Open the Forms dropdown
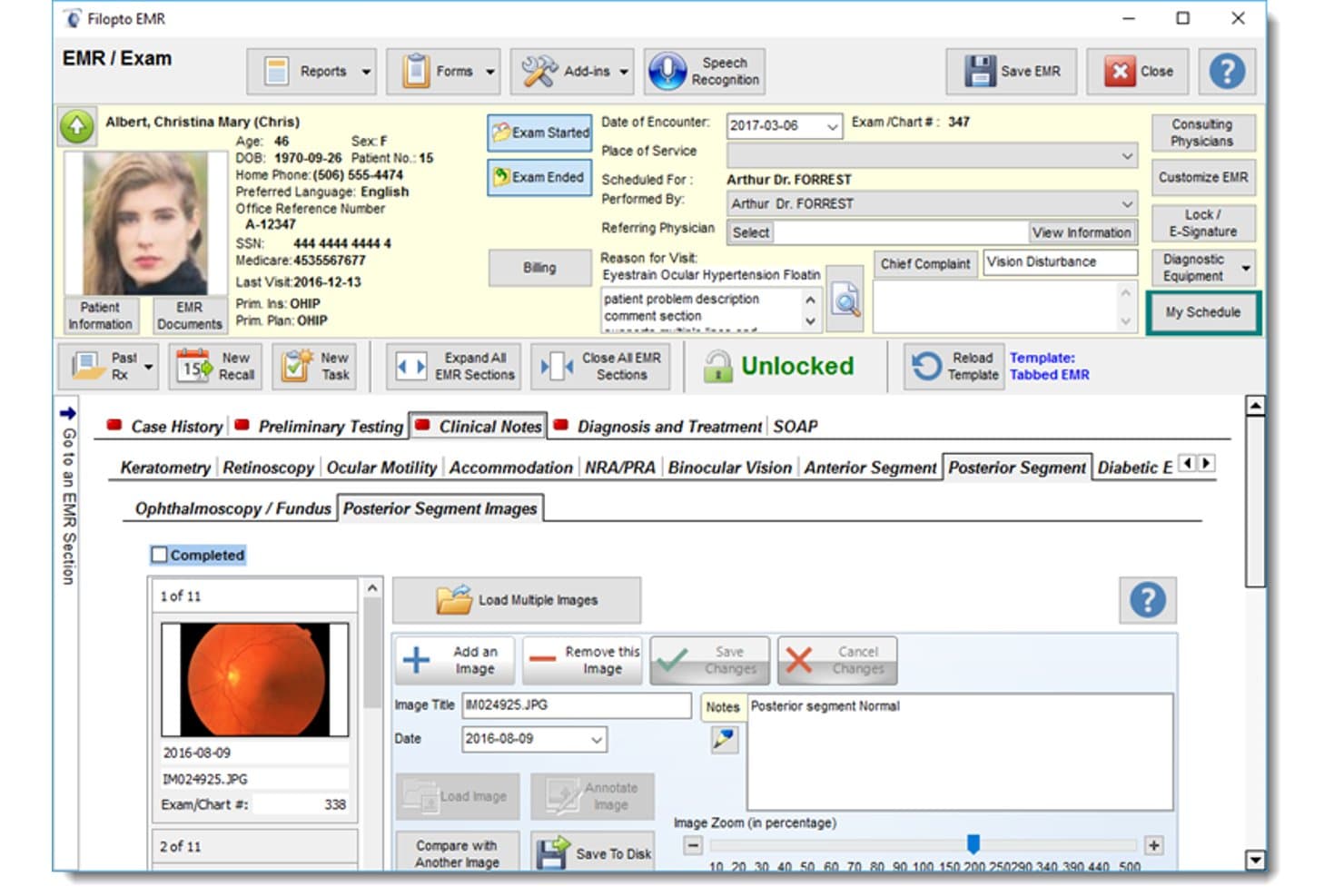Image resolution: width=1344 pixels, height=896 pixels. 444,71
